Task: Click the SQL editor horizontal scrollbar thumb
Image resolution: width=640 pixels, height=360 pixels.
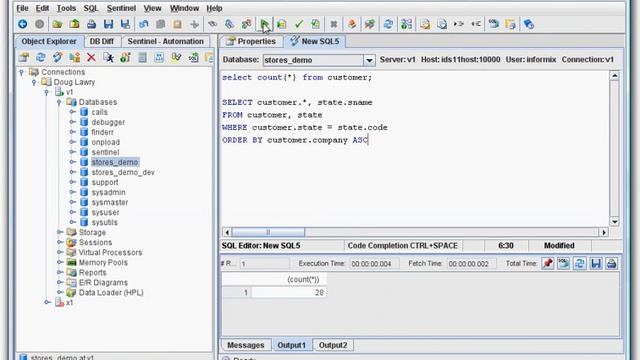Action: point(268,232)
